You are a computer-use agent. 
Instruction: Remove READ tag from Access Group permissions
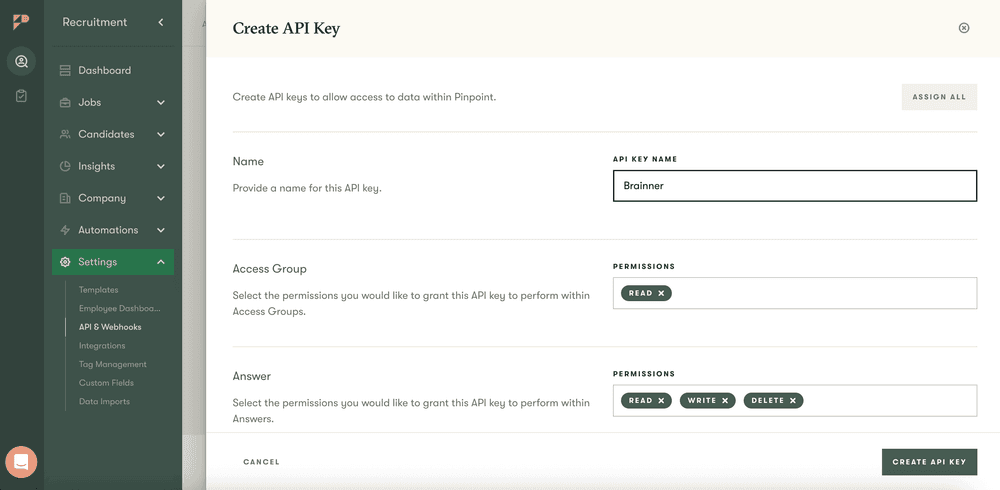click(x=661, y=293)
